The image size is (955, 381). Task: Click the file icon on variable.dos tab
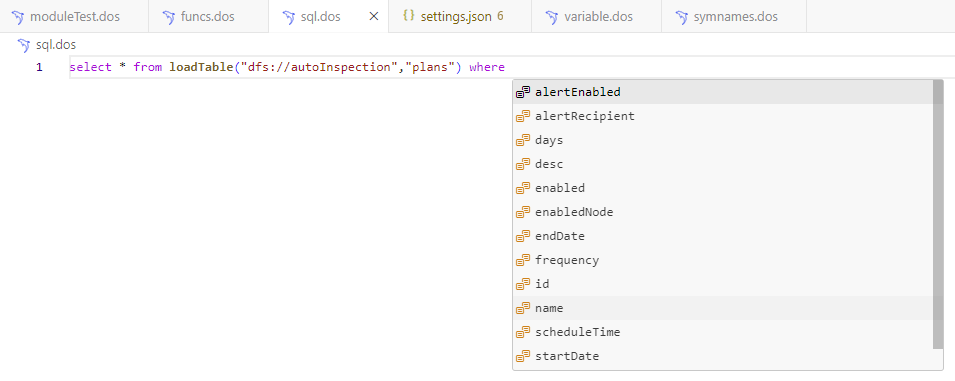(552, 16)
